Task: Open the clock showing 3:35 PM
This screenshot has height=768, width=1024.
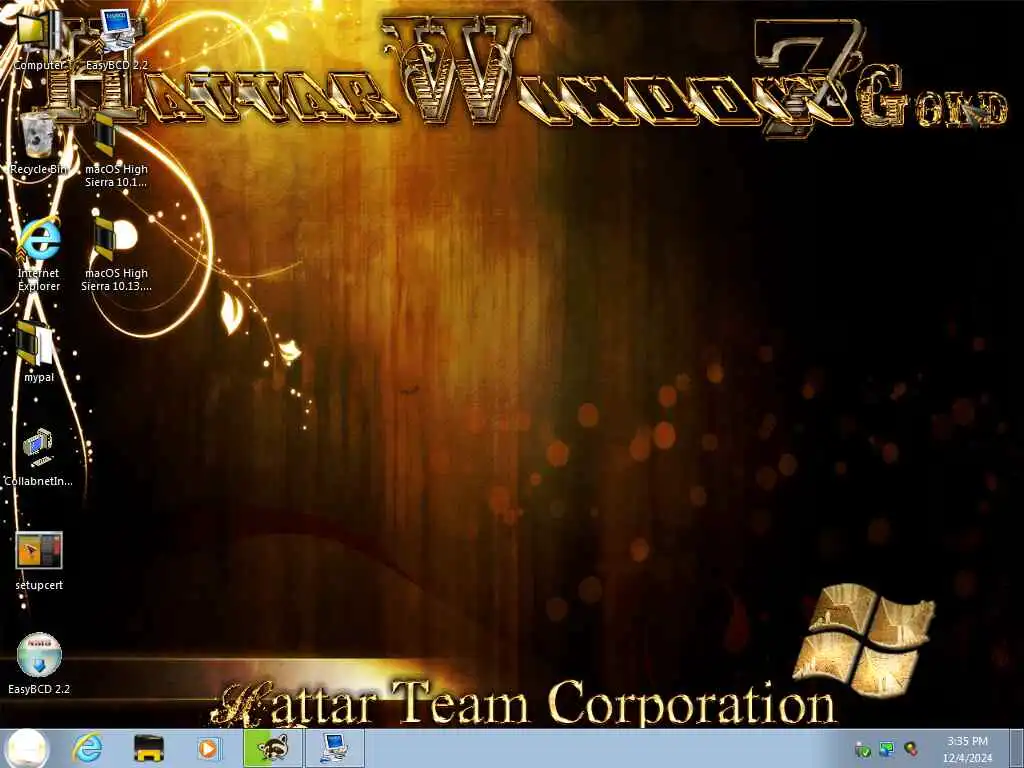Action: pos(967,749)
